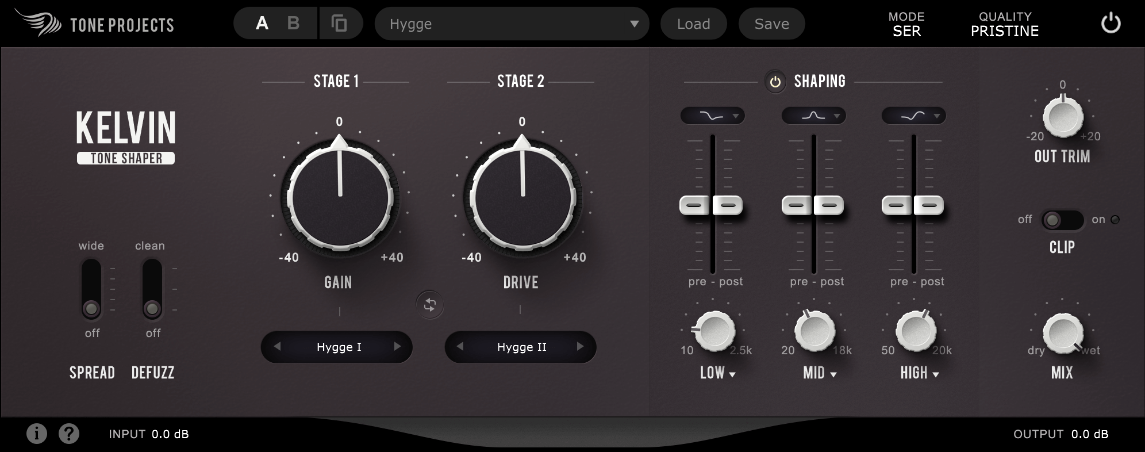Expand the HIGH band menu arrow
The image size is (1145, 452).
point(935,375)
